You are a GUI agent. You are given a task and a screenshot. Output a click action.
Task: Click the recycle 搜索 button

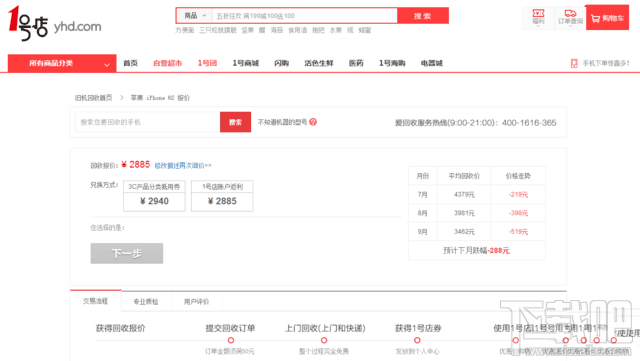[x=236, y=122]
